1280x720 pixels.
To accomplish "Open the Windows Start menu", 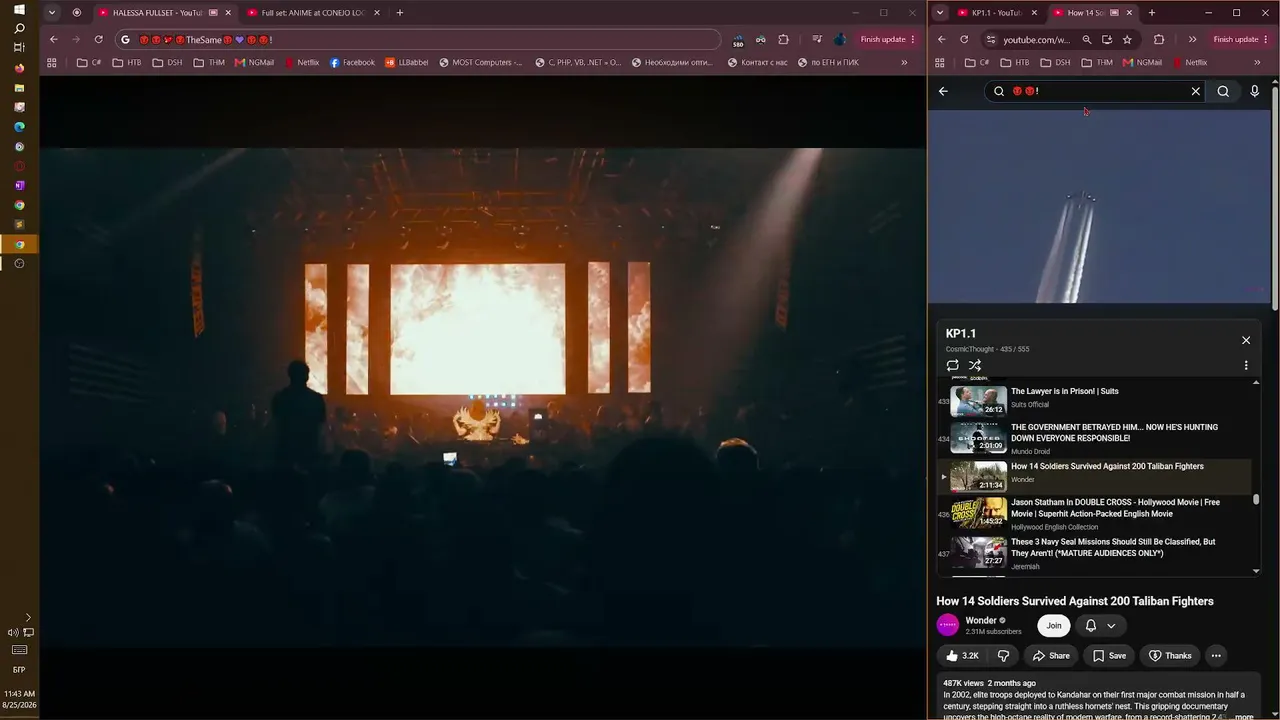I will [19, 9].
